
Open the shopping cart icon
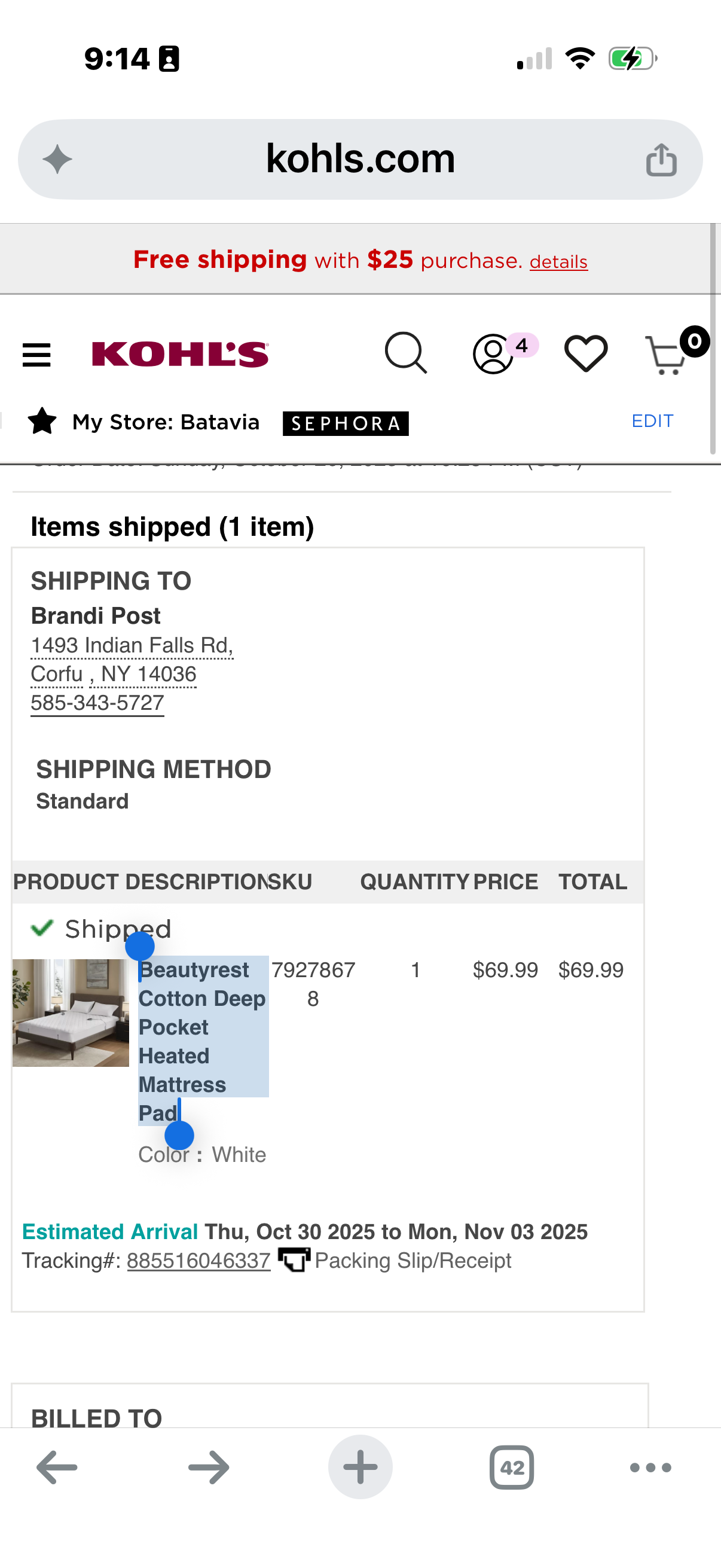(x=666, y=355)
